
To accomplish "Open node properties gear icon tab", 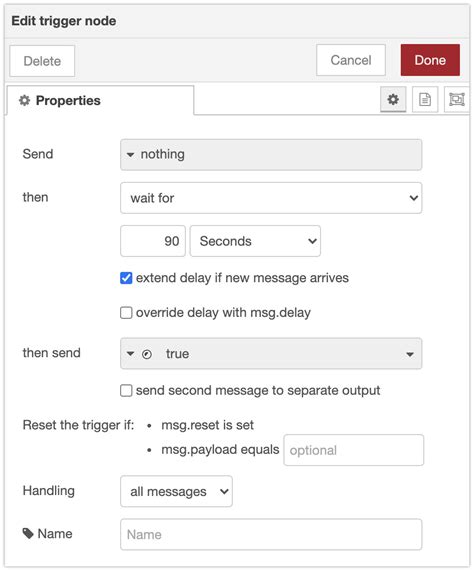I will click(393, 99).
